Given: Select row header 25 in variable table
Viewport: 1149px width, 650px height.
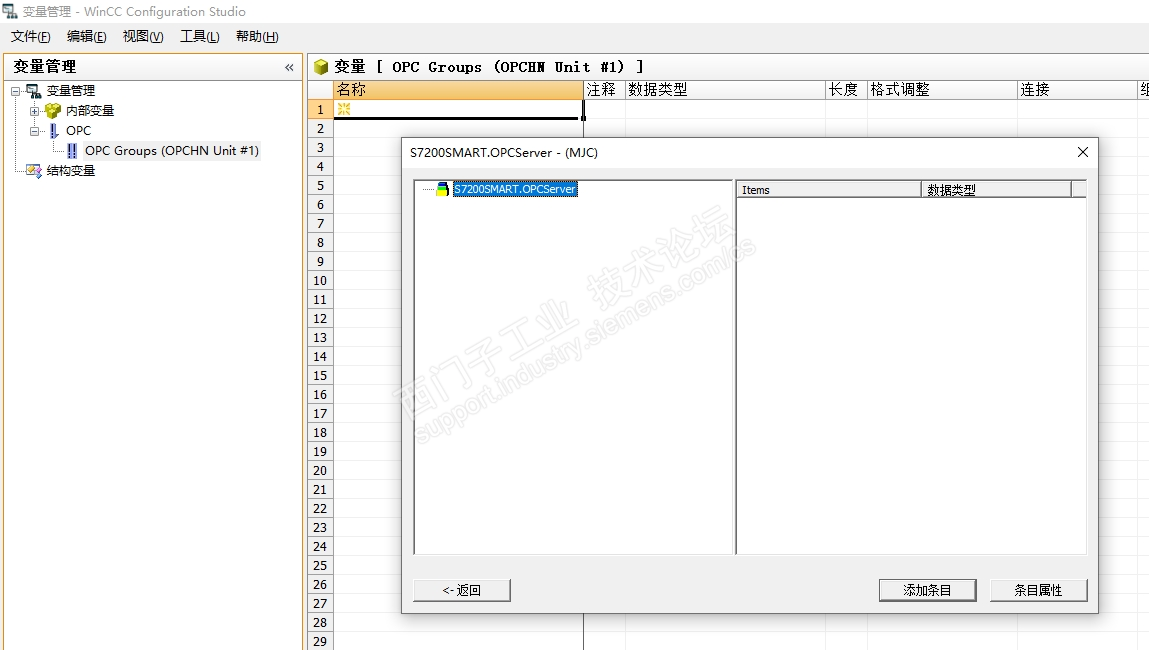Looking at the screenshot, I should tap(320, 565).
